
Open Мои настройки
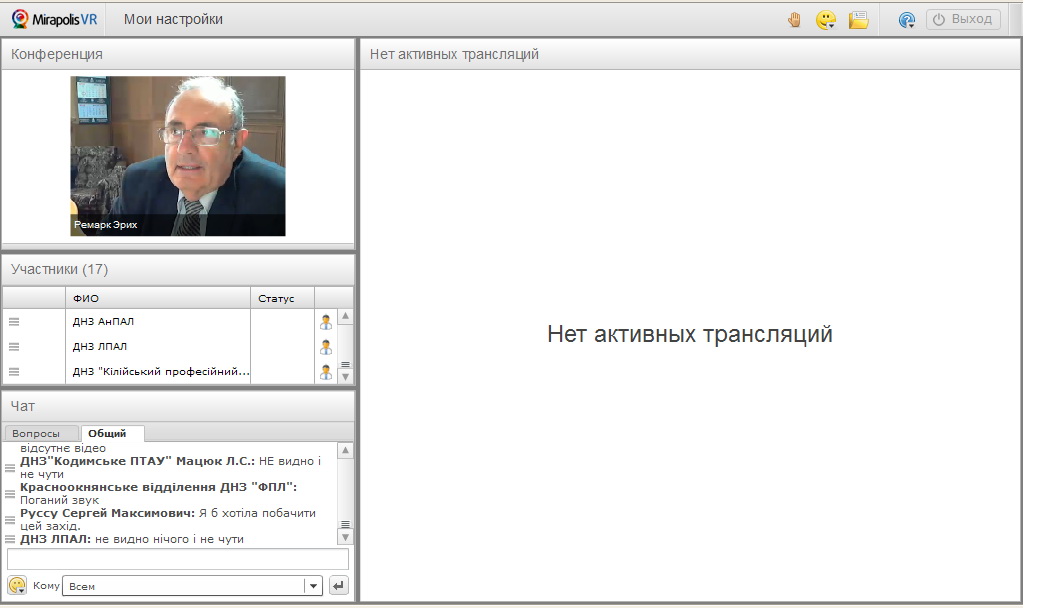173,19
